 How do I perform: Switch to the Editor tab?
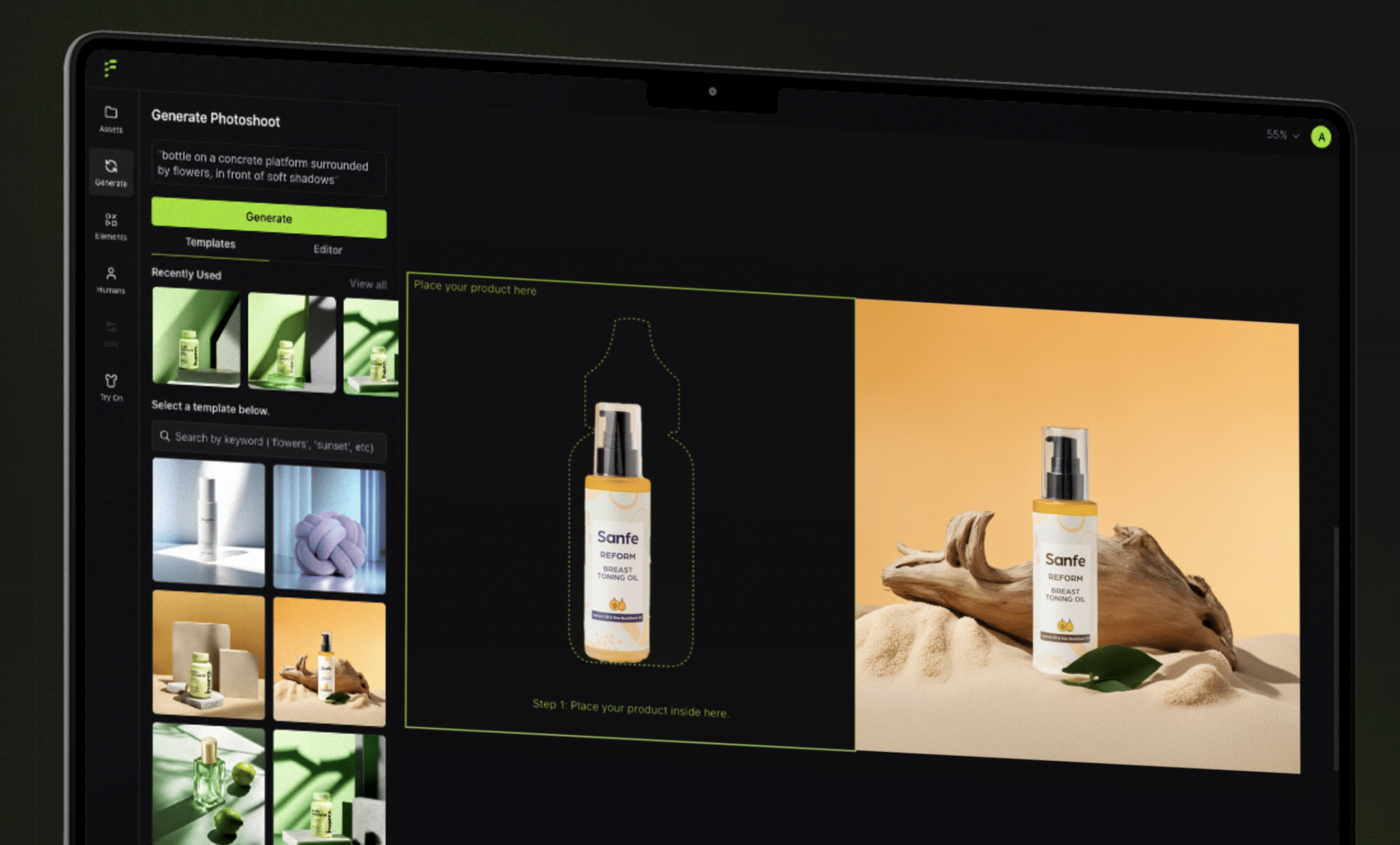(327, 250)
